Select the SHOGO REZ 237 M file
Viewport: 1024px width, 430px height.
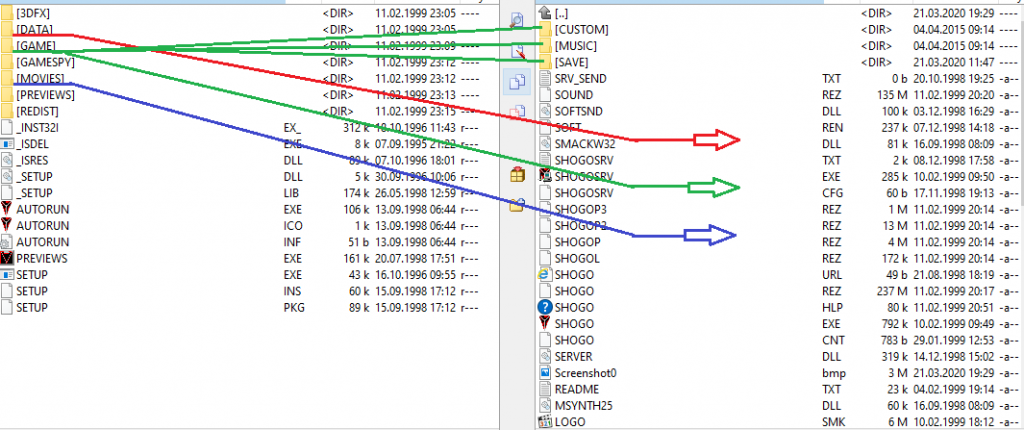[x=780, y=291]
